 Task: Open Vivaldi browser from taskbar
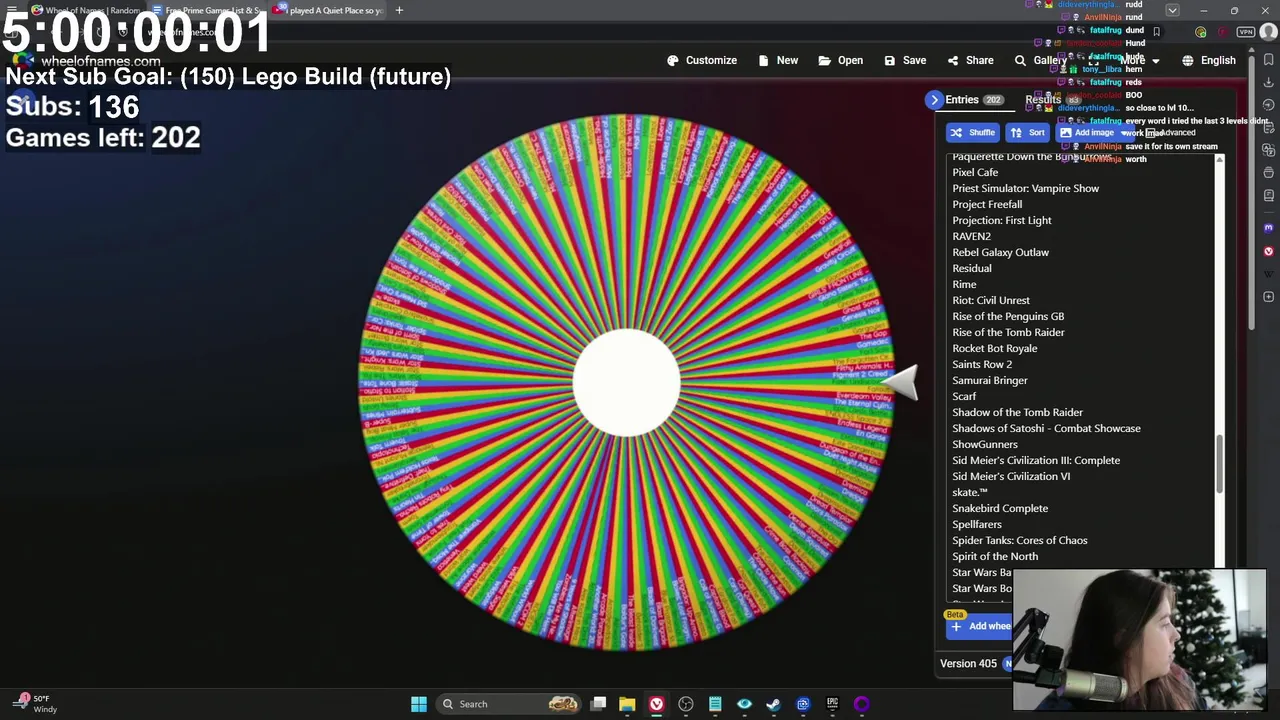pos(656,704)
